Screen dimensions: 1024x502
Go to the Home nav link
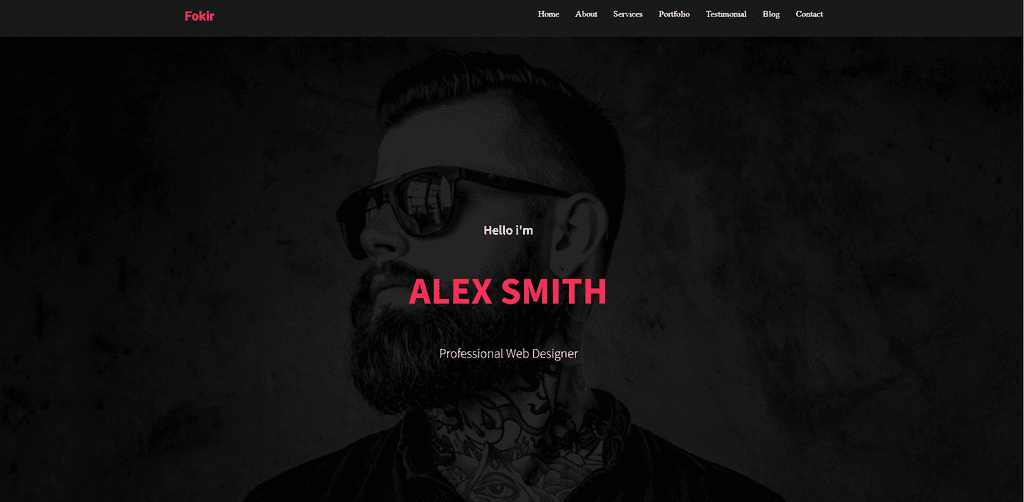(549, 14)
